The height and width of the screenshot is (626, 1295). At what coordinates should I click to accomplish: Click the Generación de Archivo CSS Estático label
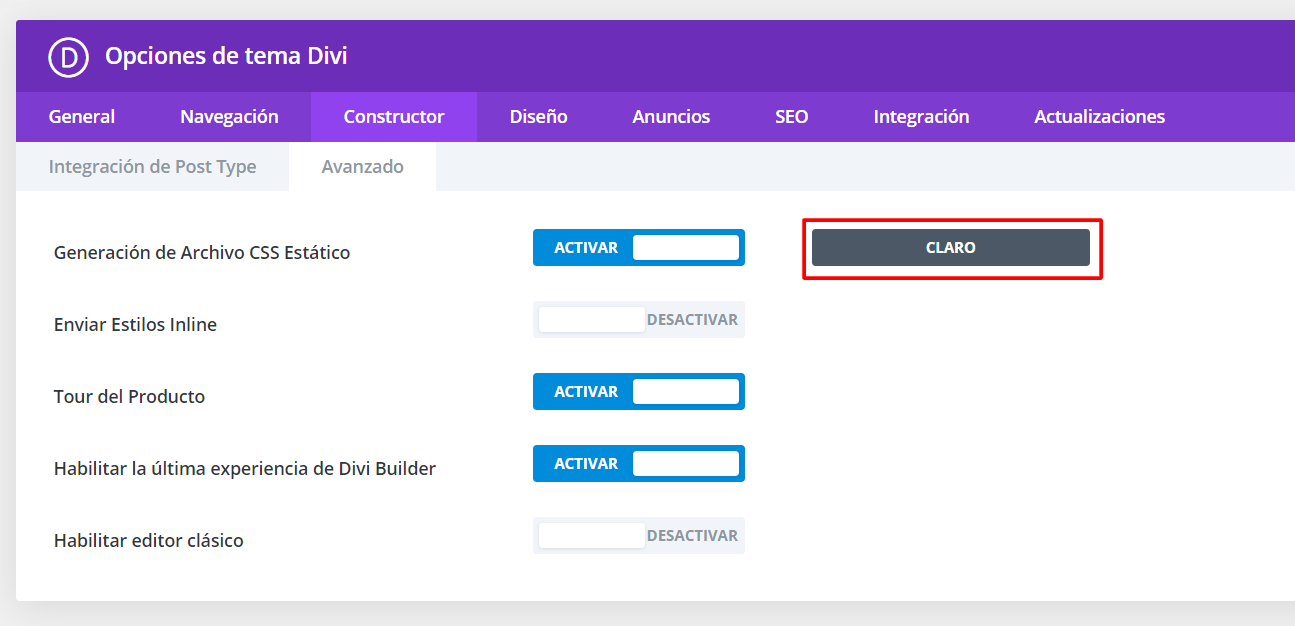(202, 253)
